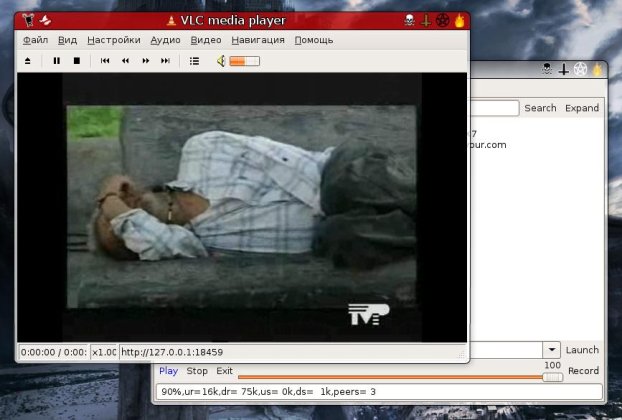Open the channel dropdown arrow near Launch
This screenshot has height=420, width=622.
551,350
